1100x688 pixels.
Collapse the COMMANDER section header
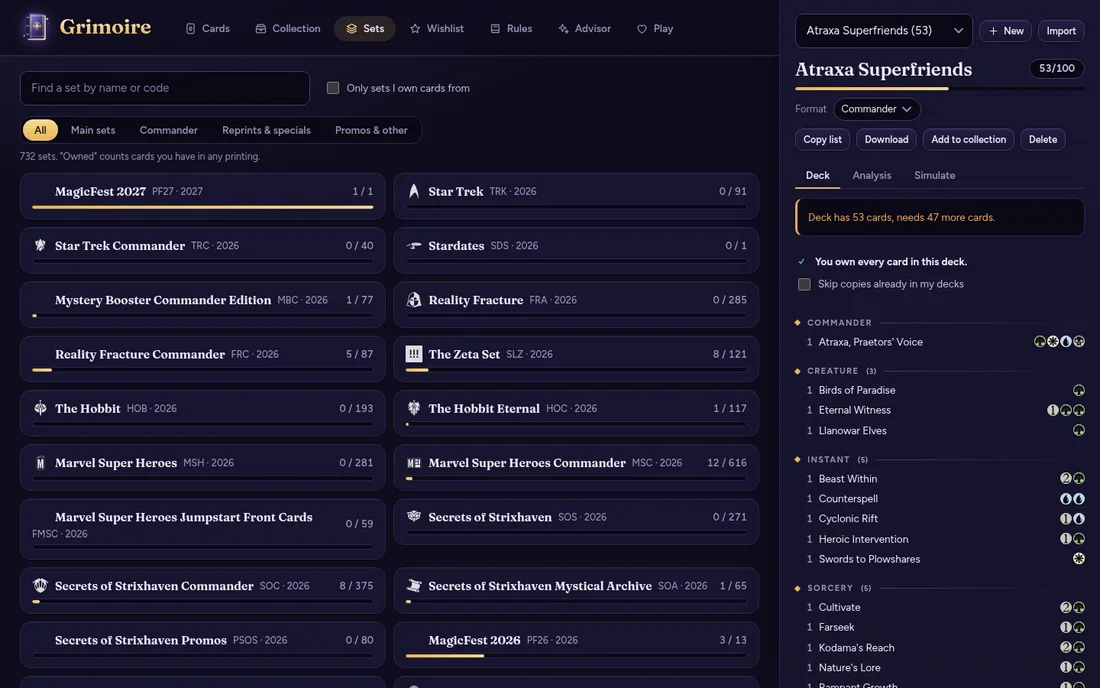coord(939,323)
